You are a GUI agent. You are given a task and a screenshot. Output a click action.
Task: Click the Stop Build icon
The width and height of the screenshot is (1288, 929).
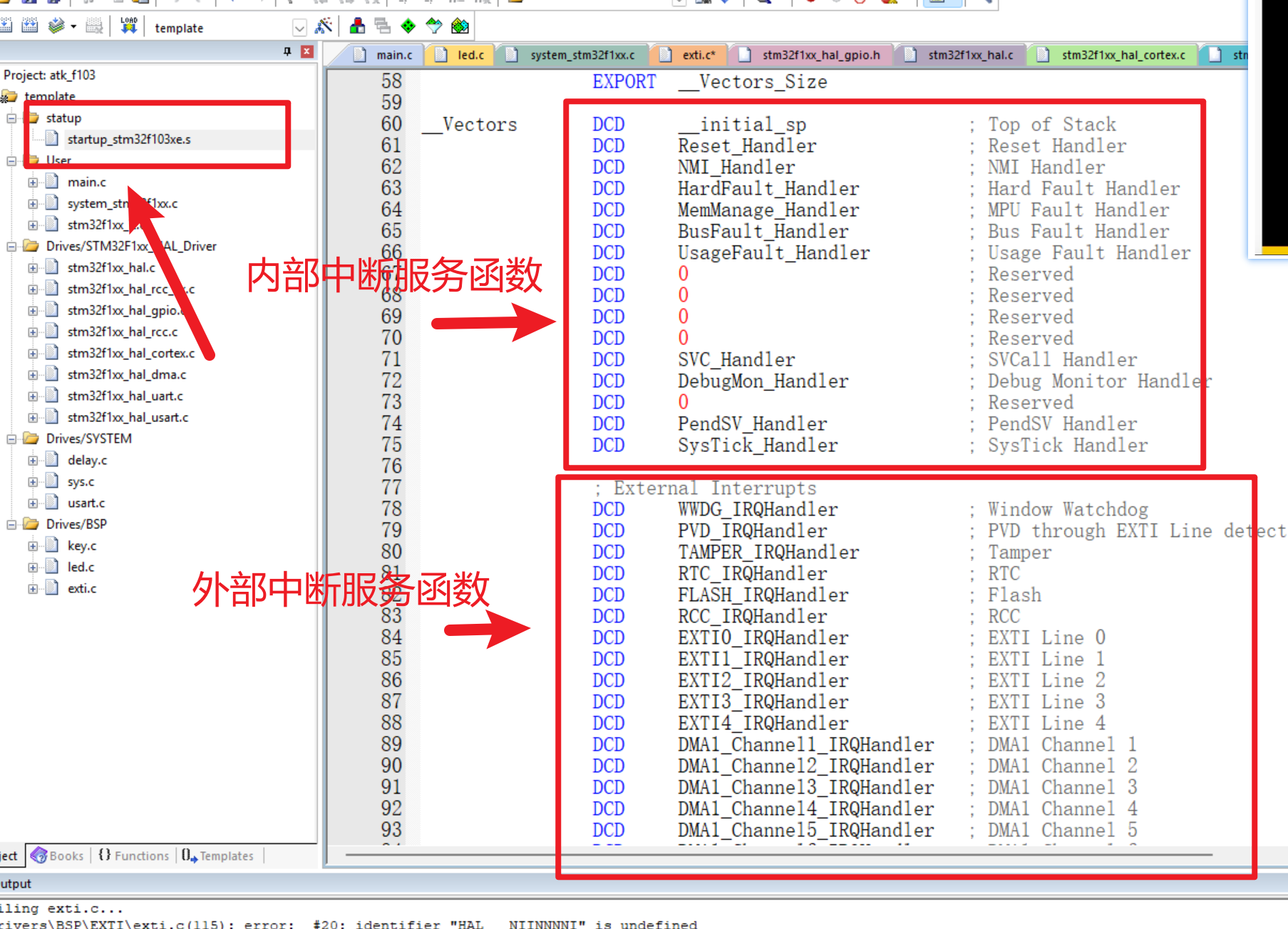(x=94, y=26)
